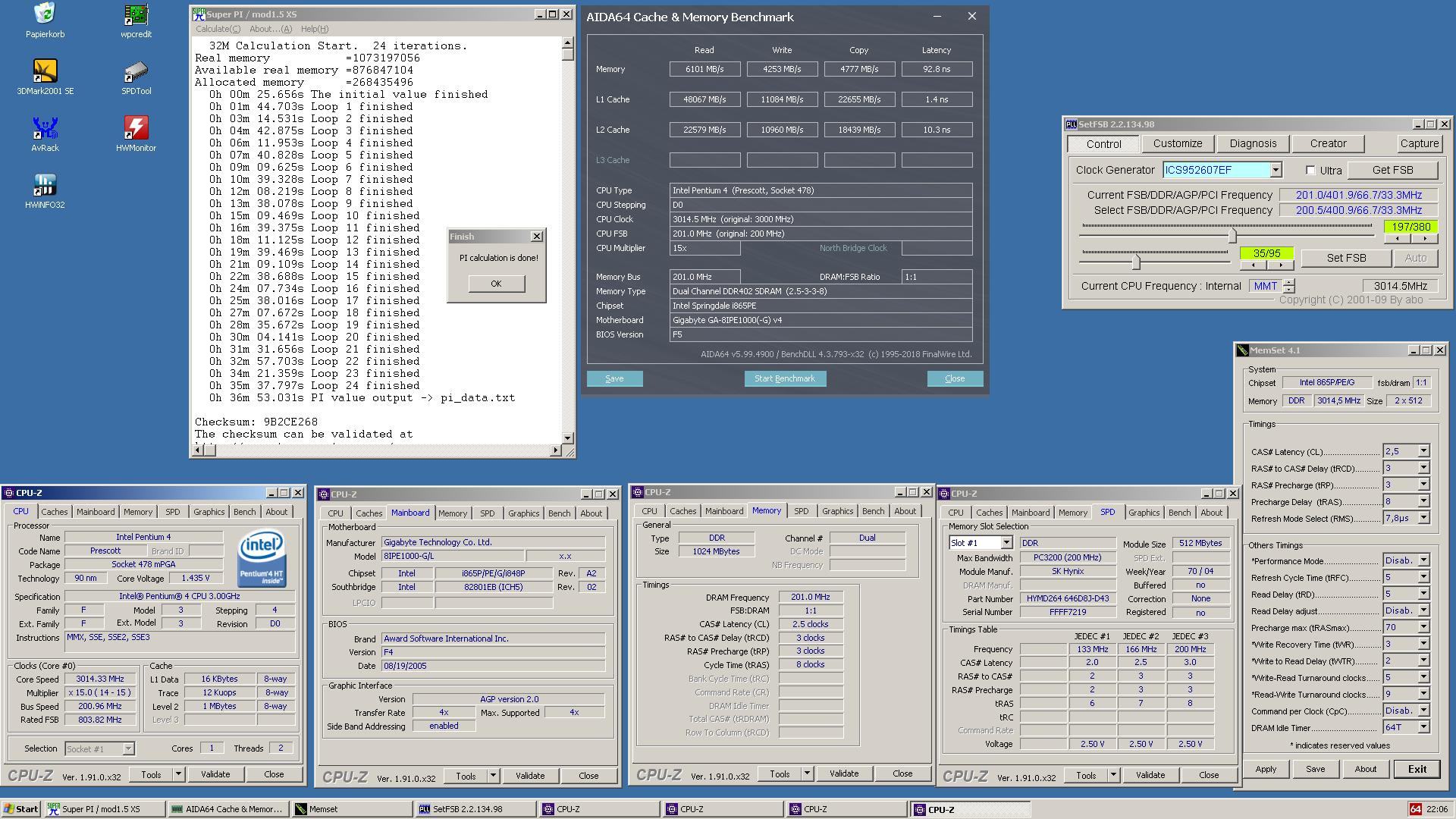
Task: Step the 35/95 value left arrow
Action: [1253, 265]
